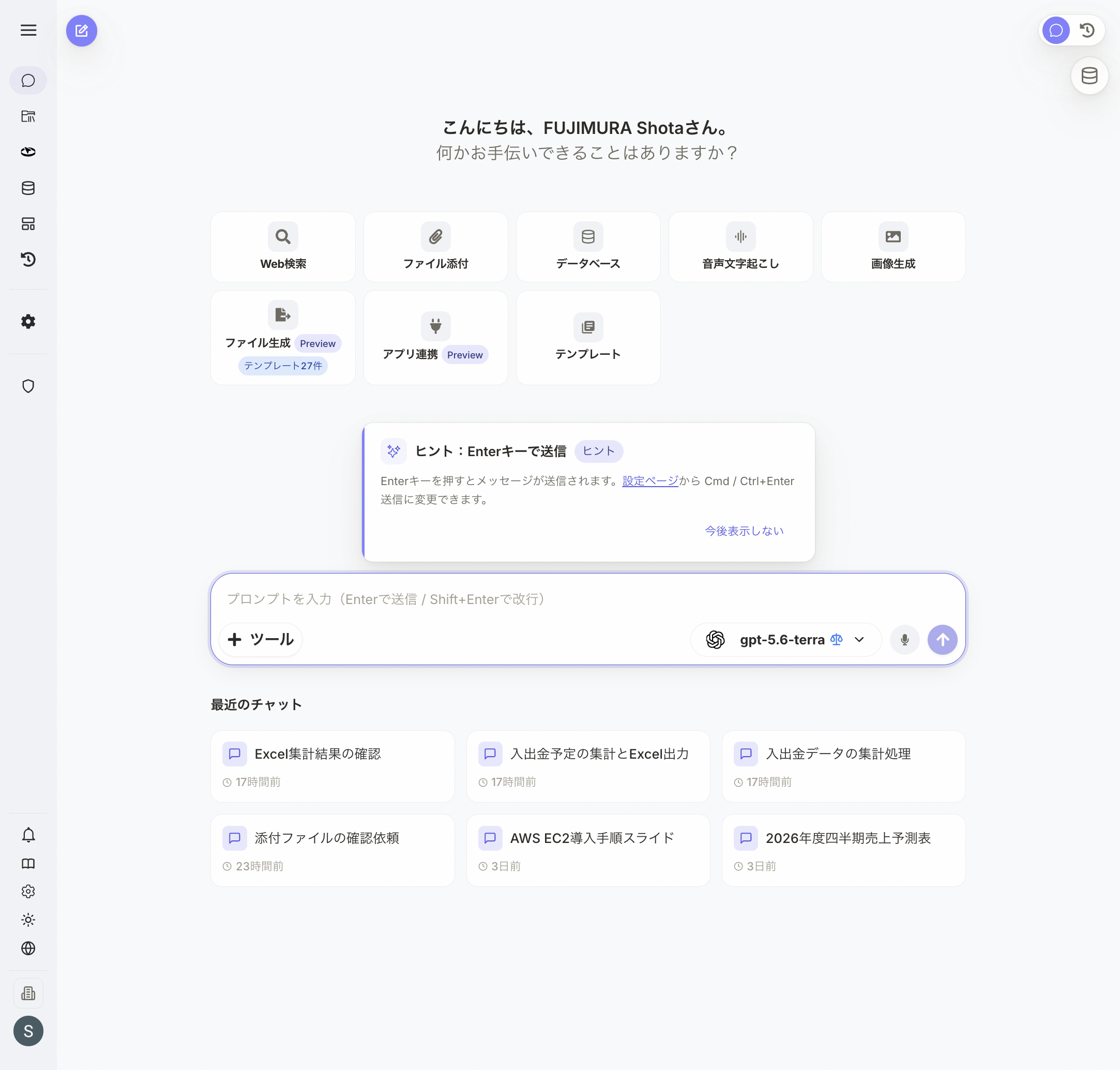Follow the 設定ページ link in the hint
Image resolution: width=1120 pixels, height=1070 pixels.
(650, 481)
